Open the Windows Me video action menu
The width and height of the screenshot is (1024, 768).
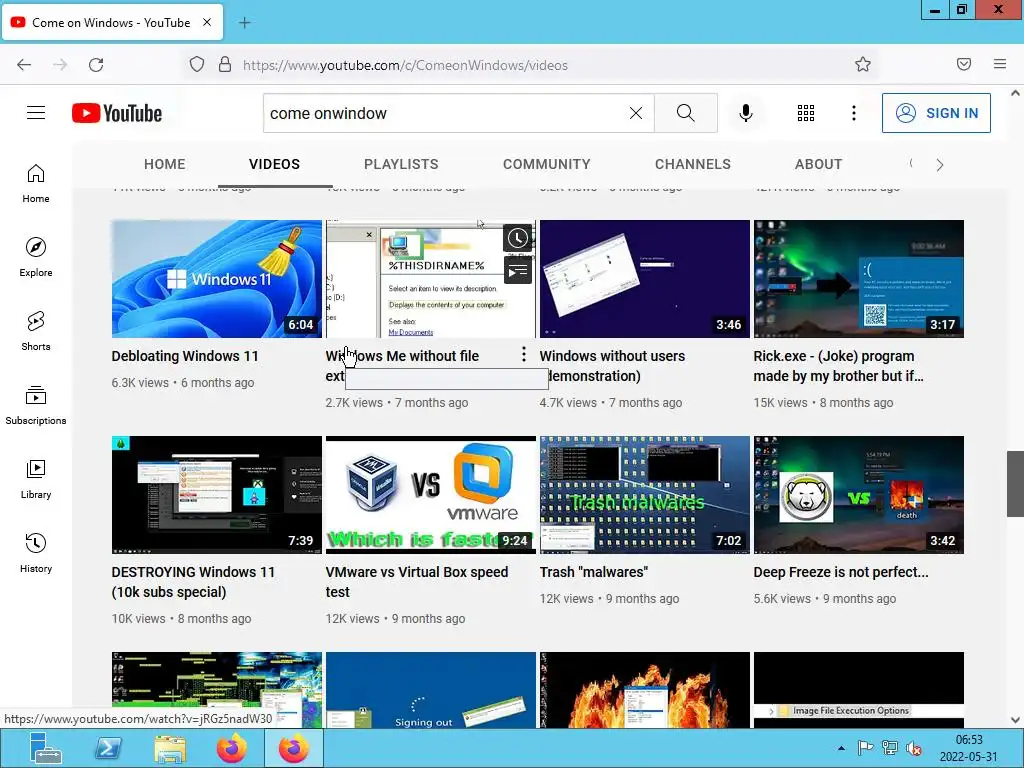point(524,355)
